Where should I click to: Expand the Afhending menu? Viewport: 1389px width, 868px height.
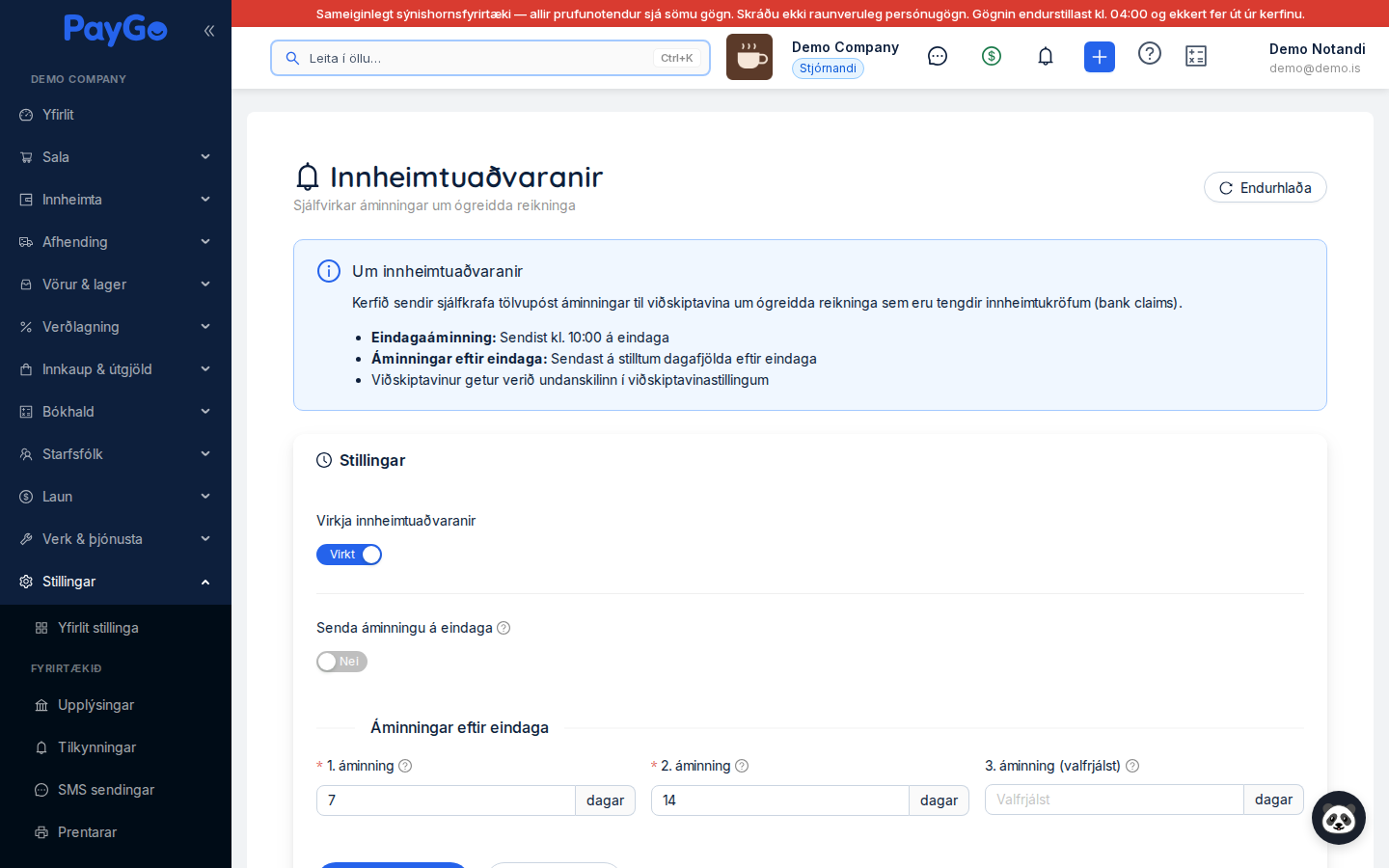[116, 242]
